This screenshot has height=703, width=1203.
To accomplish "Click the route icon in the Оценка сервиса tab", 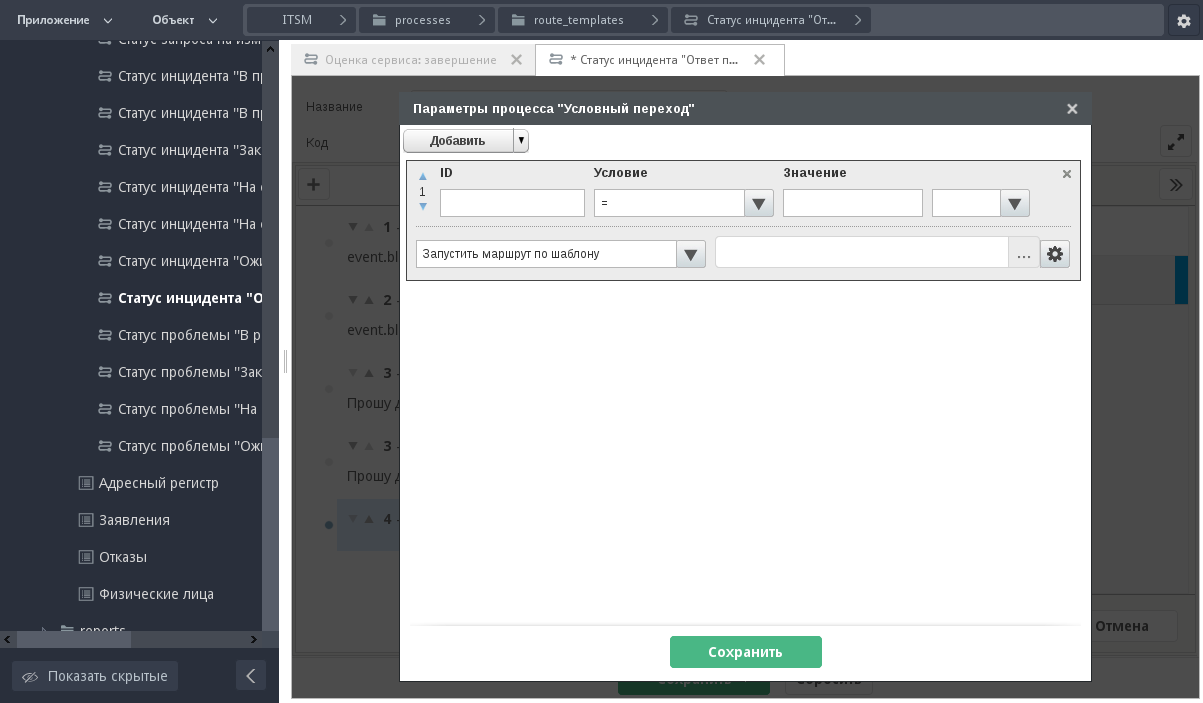I will tap(311, 60).
